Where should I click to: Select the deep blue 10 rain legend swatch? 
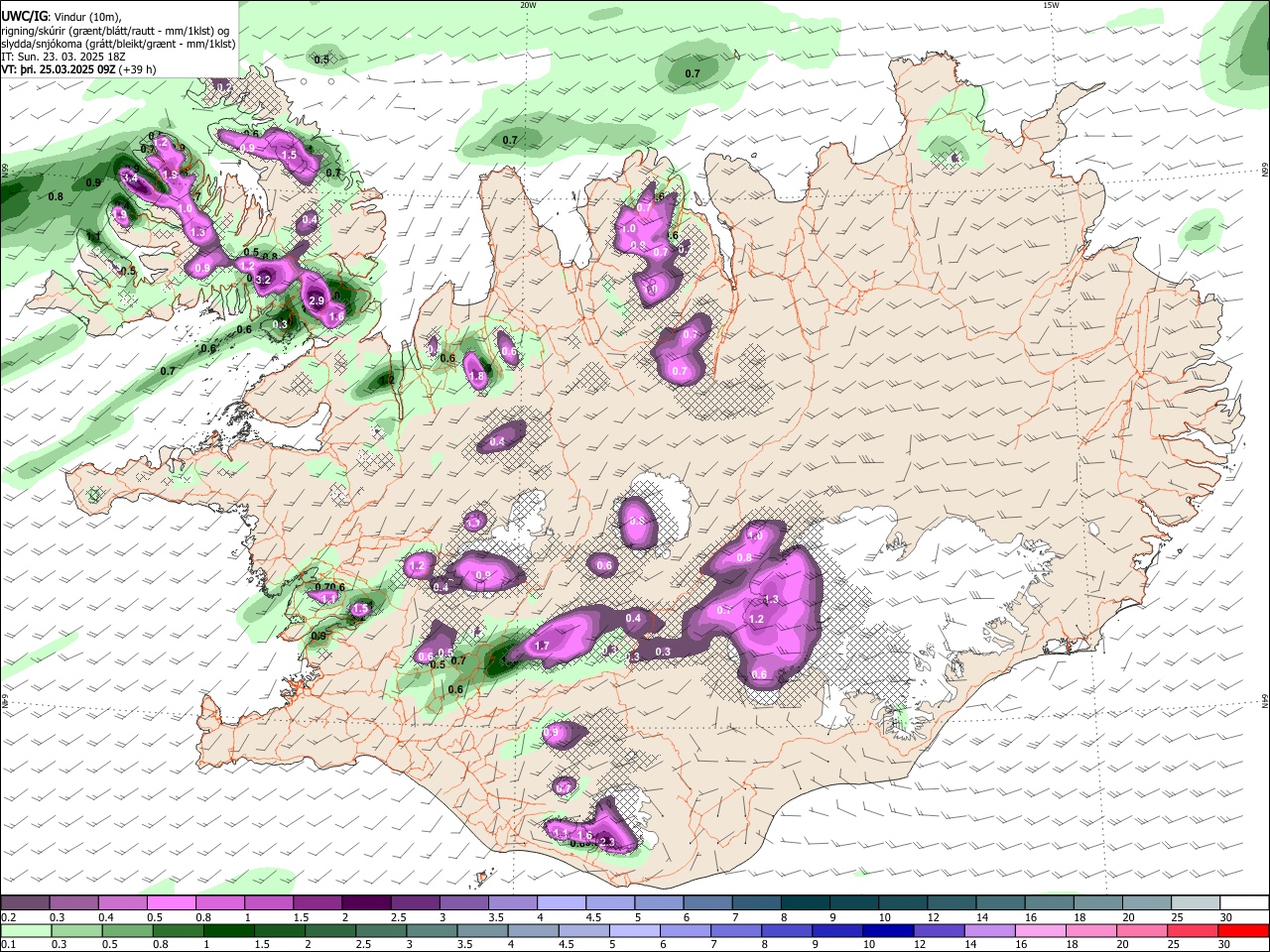[x=888, y=930]
